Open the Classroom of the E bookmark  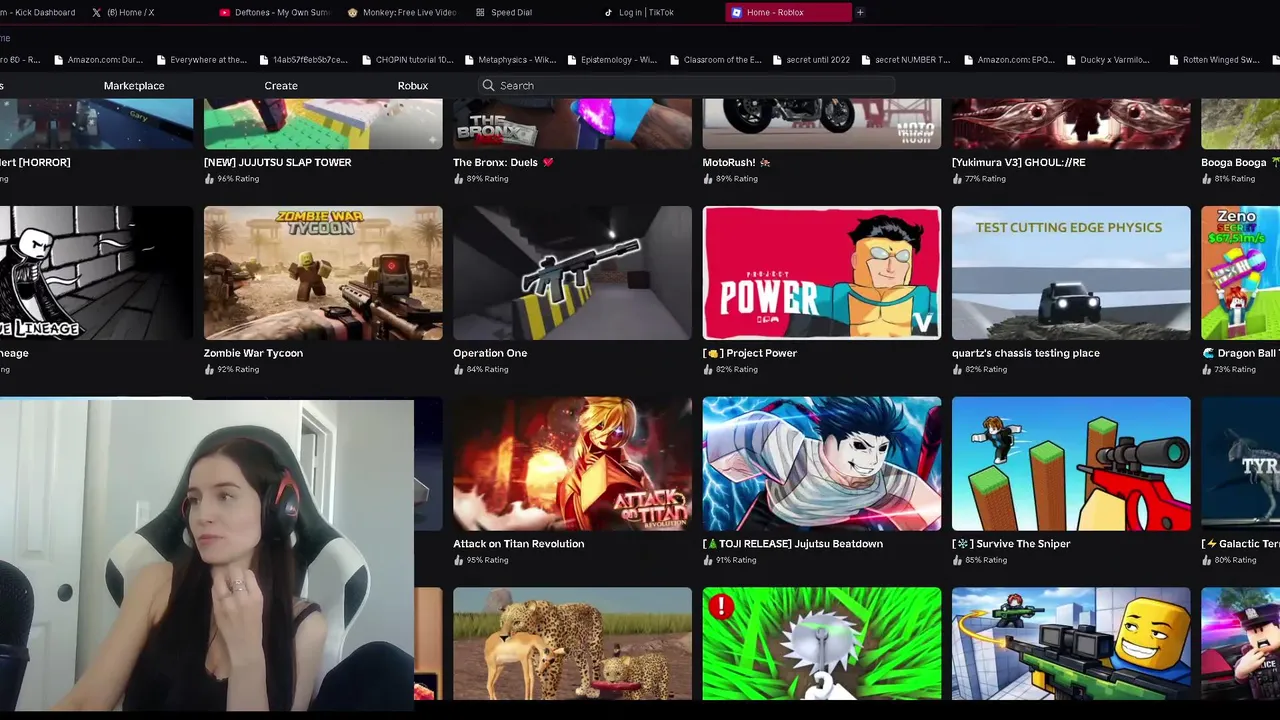[x=715, y=60]
